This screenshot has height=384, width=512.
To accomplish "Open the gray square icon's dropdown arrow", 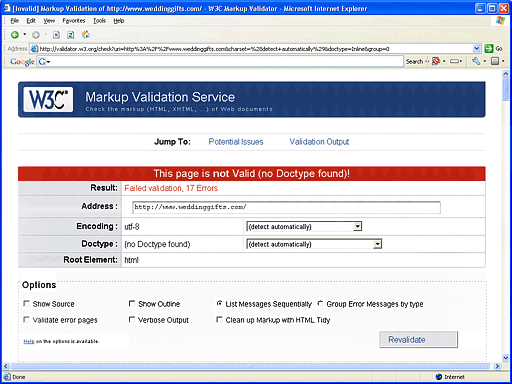I will click(x=503, y=61).
